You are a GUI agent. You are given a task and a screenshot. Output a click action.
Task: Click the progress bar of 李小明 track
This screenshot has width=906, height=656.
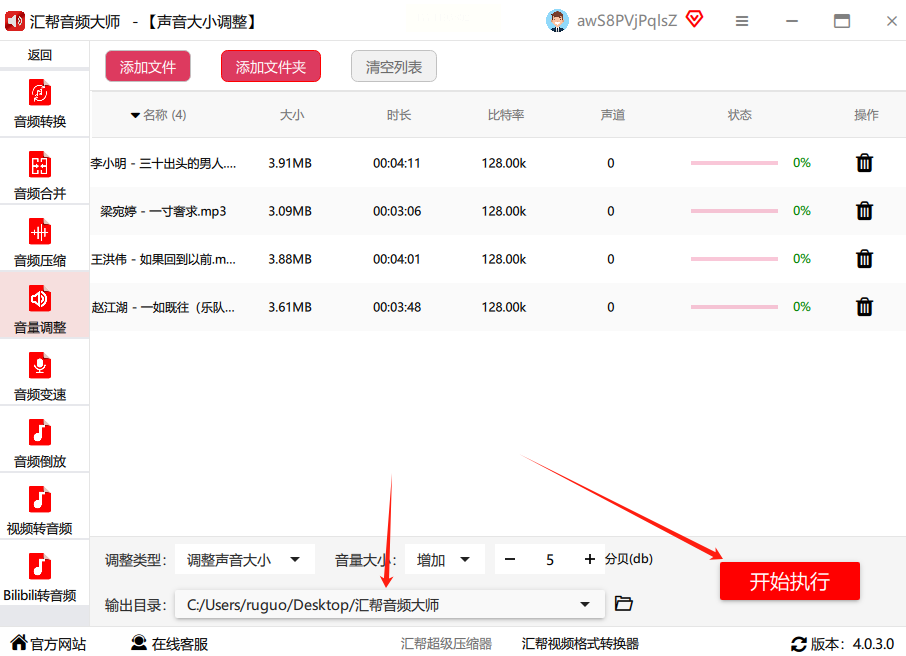pos(734,163)
